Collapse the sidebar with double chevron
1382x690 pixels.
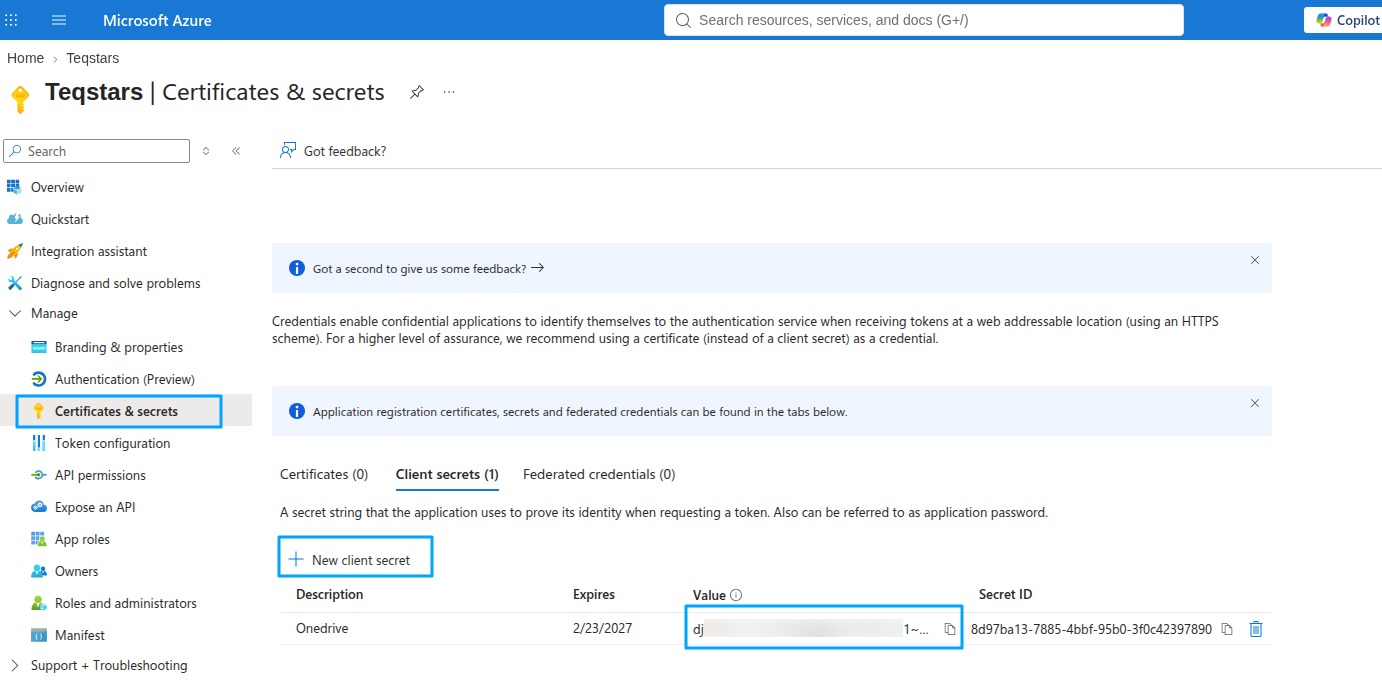pos(236,151)
